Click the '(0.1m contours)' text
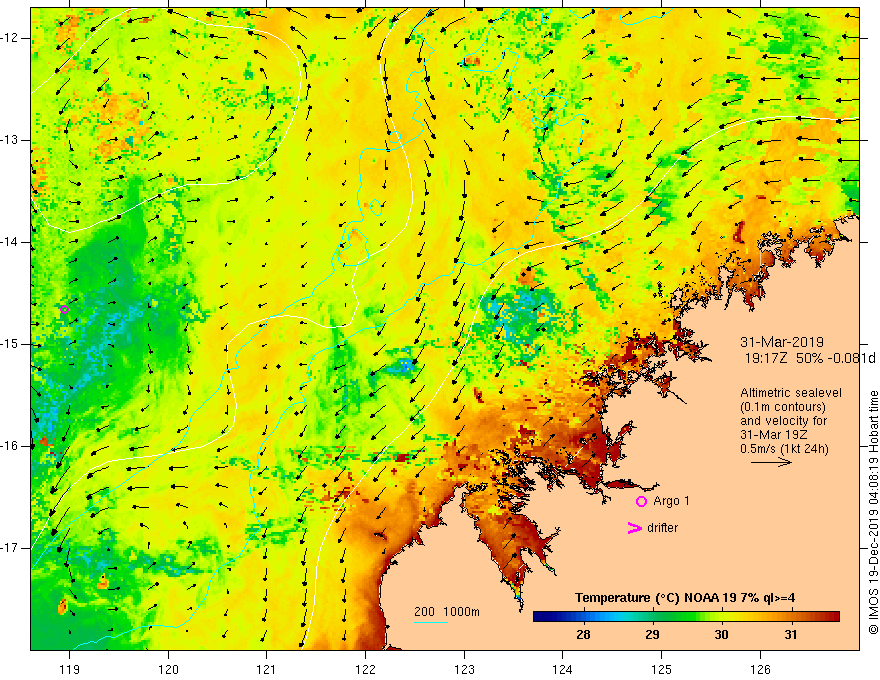Screen dimensions: 880x680 783,407
